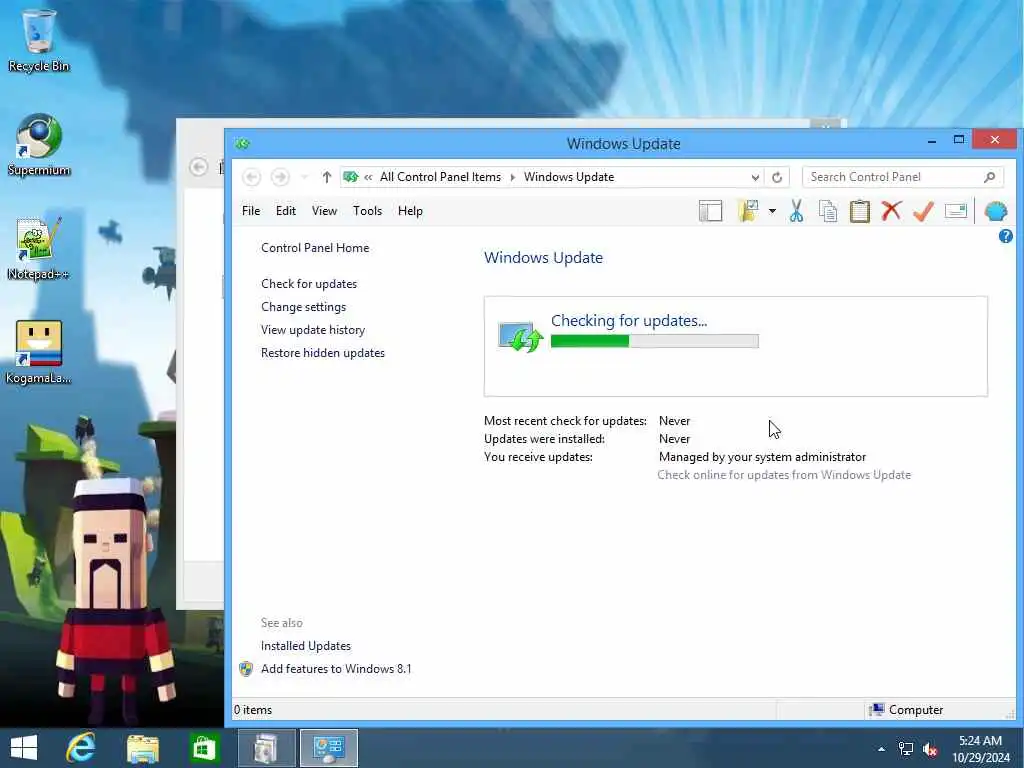Image resolution: width=1024 pixels, height=768 pixels.
Task: Click the Back arrow in the background window
Action: pyautogui.click(x=199, y=167)
